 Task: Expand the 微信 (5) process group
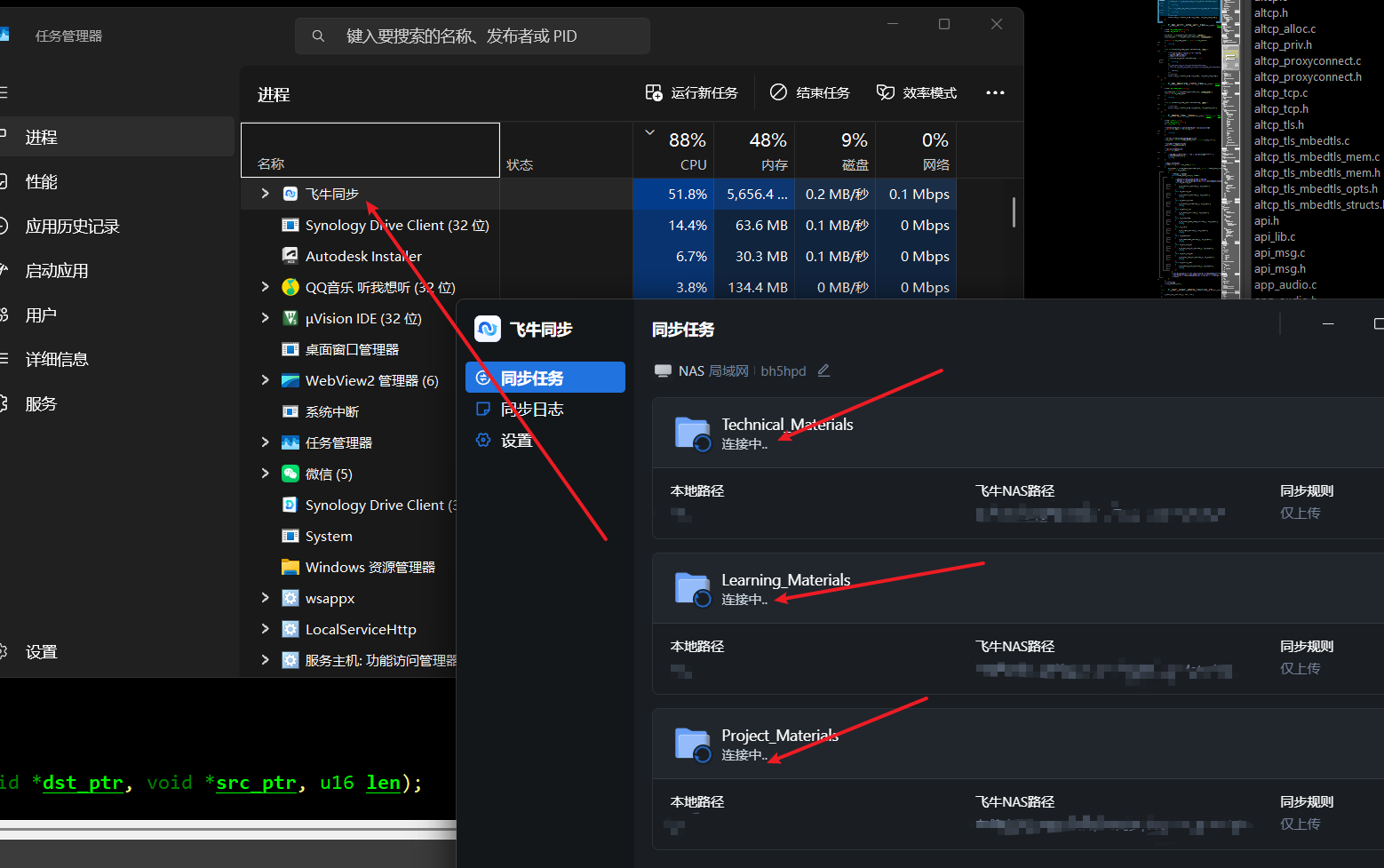pos(265,474)
